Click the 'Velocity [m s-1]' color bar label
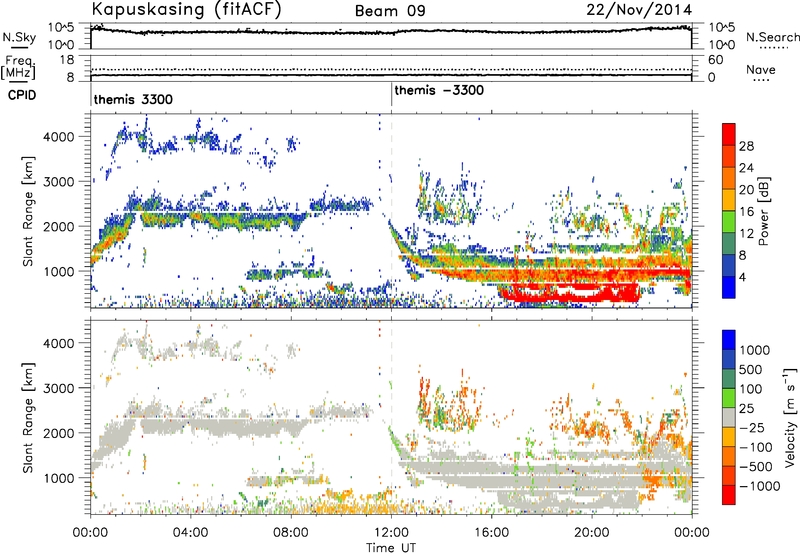Viewport: 800px width, 554px height. pyautogui.click(x=790, y=417)
